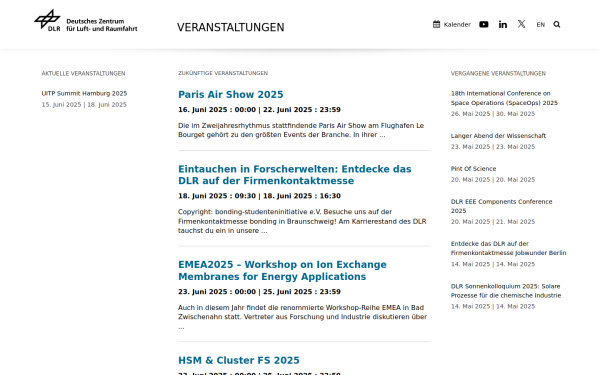Click the ZUKÜNFTIGE VERANSTALTUNGEN heading
The width and height of the screenshot is (600, 375).
(x=223, y=73)
